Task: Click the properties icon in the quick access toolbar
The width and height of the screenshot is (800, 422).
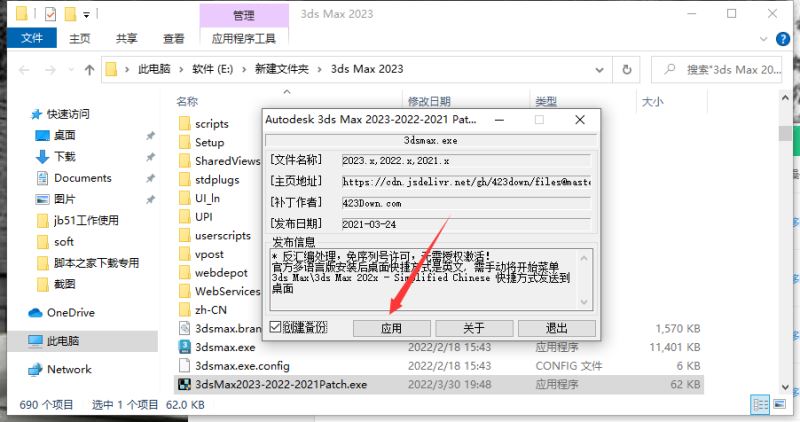Action: (x=50, y=14)
